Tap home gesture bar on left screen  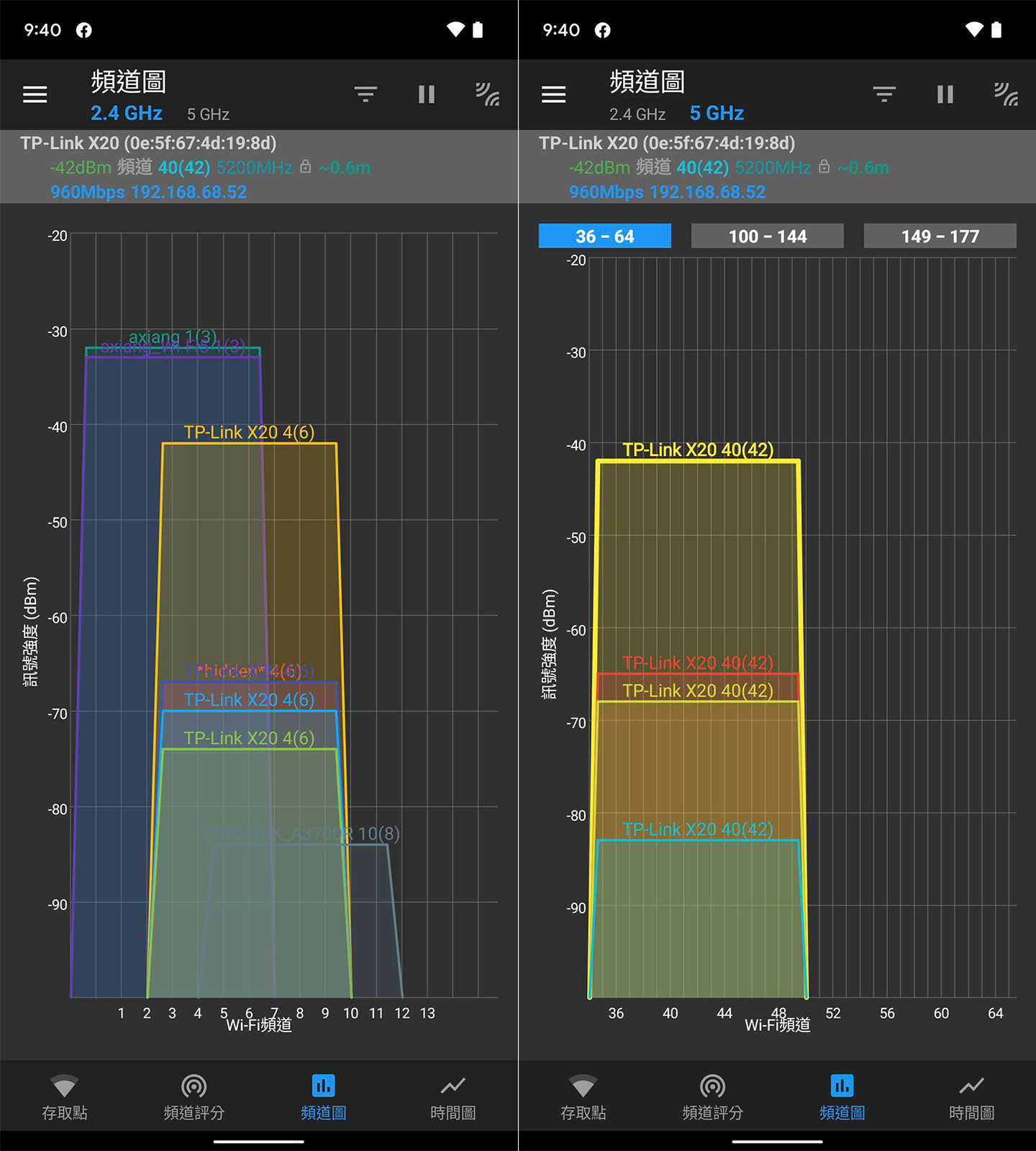(x=259, y=1141)
